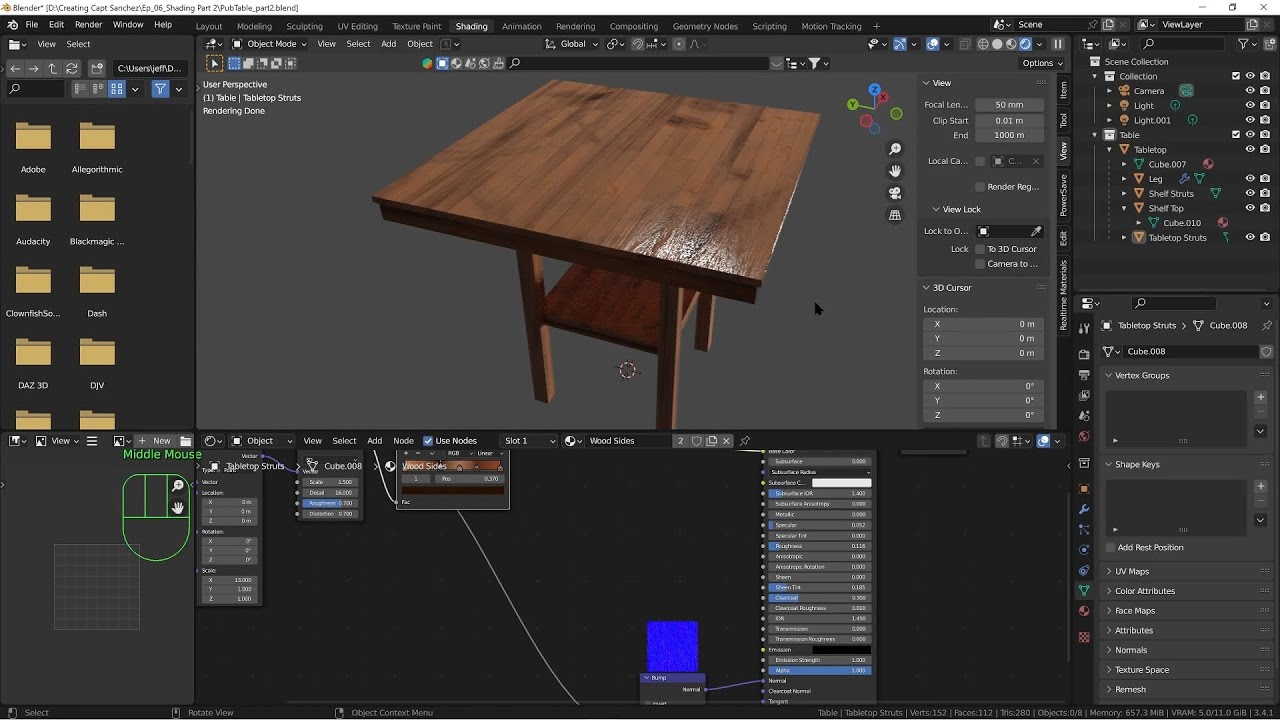Open the Global transform orientation dropdown
1280x720 pixels.
[572, 44]
